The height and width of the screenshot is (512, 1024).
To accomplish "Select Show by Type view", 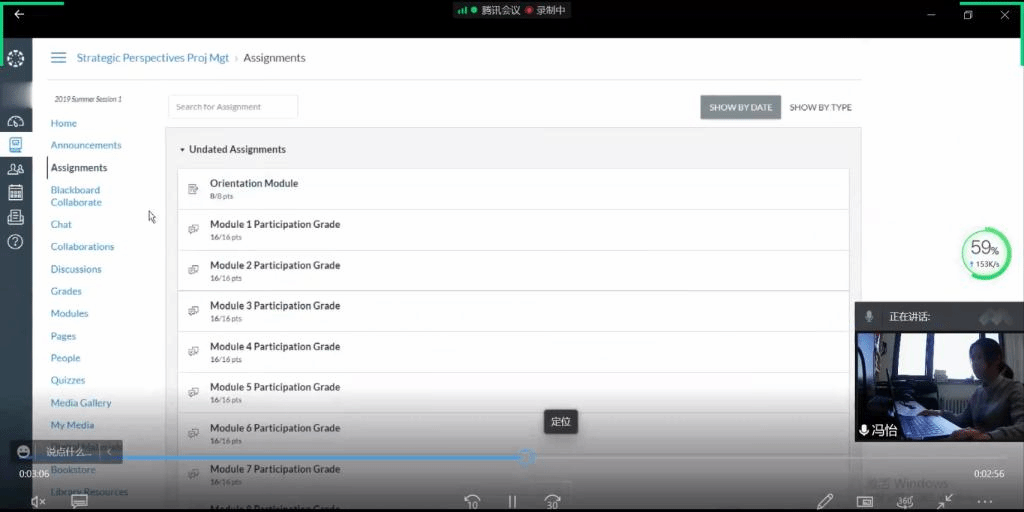I will pyautogui.click(x=820, y=107).
